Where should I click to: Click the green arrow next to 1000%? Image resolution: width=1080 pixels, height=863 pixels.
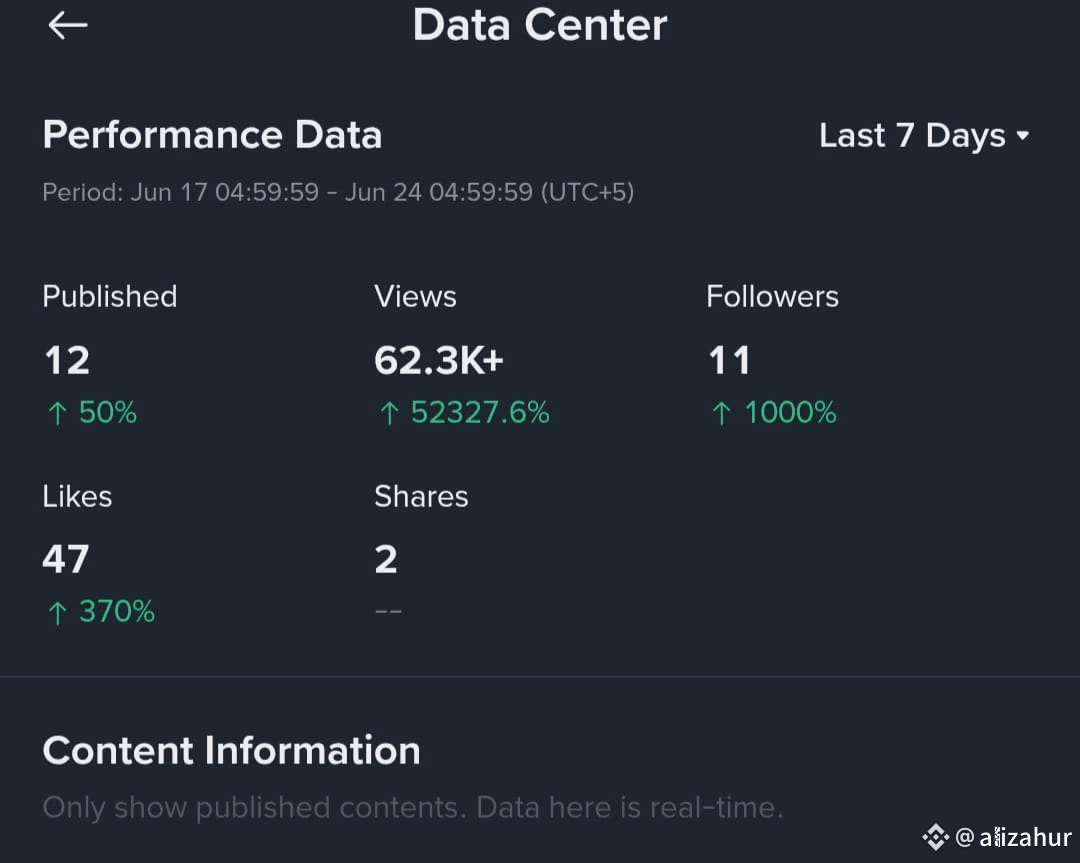coord(721,413)
